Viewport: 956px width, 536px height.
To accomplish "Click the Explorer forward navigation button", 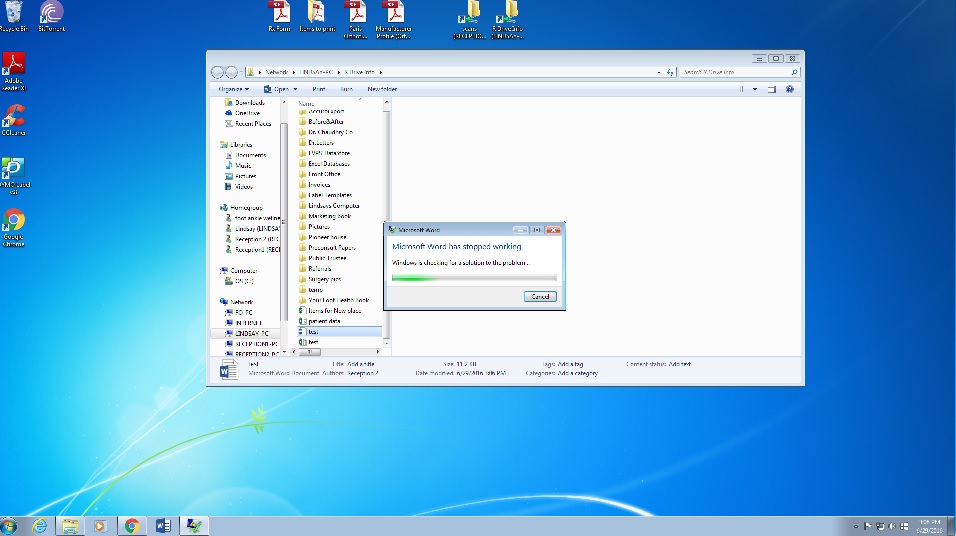I will point(232,72).
